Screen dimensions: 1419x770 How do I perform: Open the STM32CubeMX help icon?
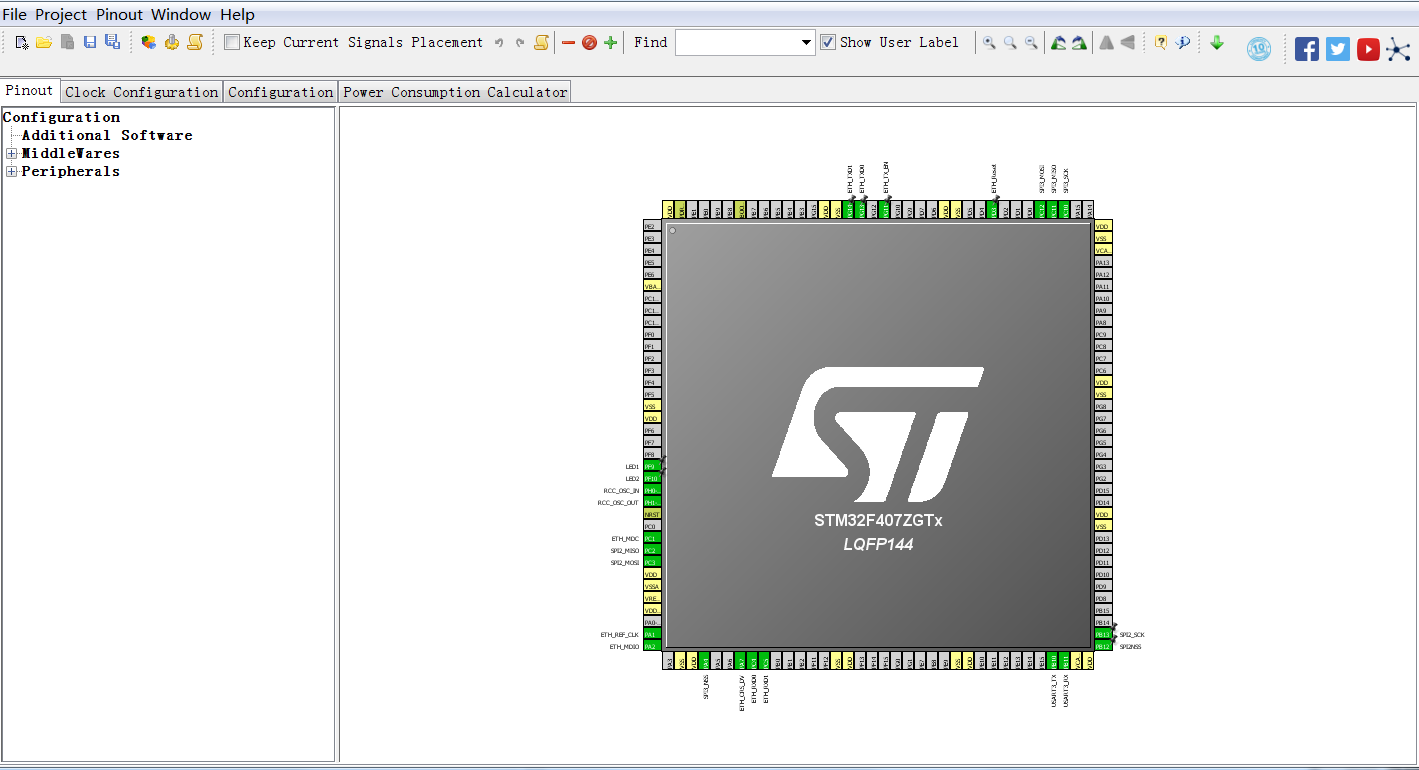[1163, 42]
